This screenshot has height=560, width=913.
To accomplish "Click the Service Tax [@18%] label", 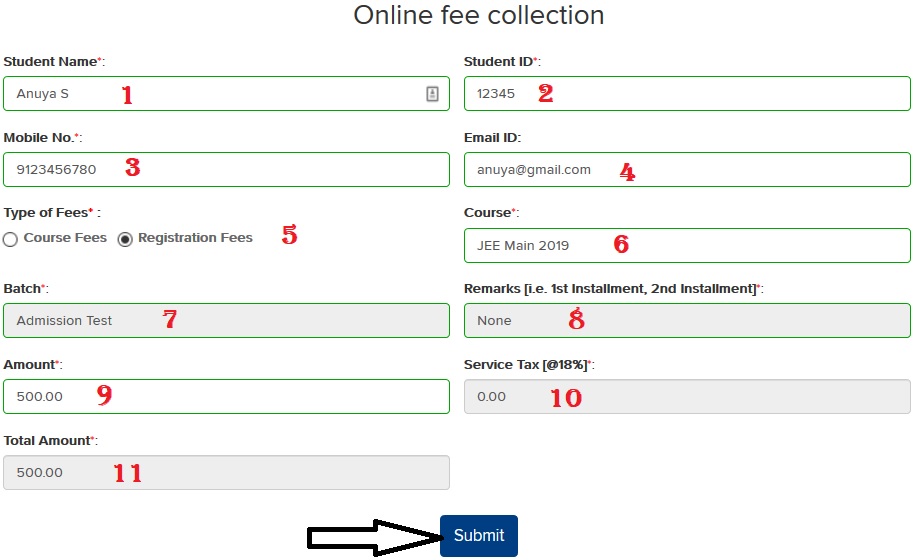I will pyautogui.click(x=527, y=365).
